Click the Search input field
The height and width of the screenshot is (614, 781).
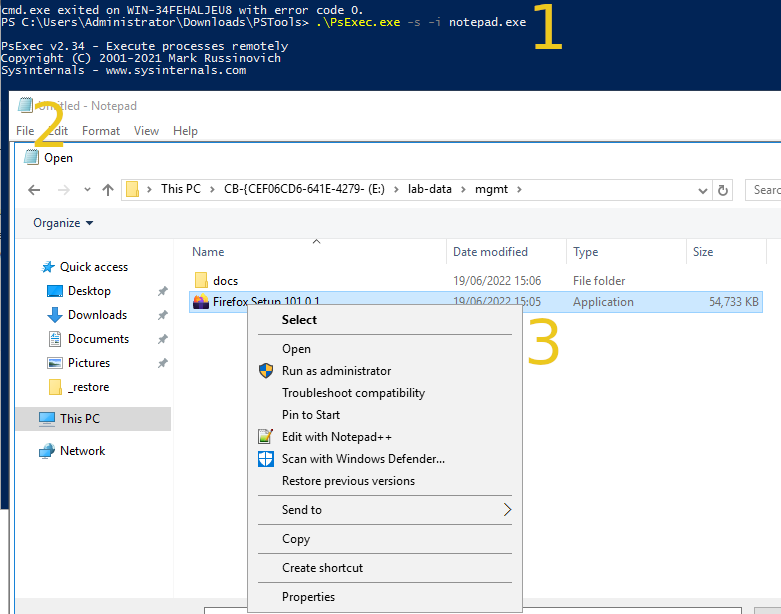(x=763, y=190)
